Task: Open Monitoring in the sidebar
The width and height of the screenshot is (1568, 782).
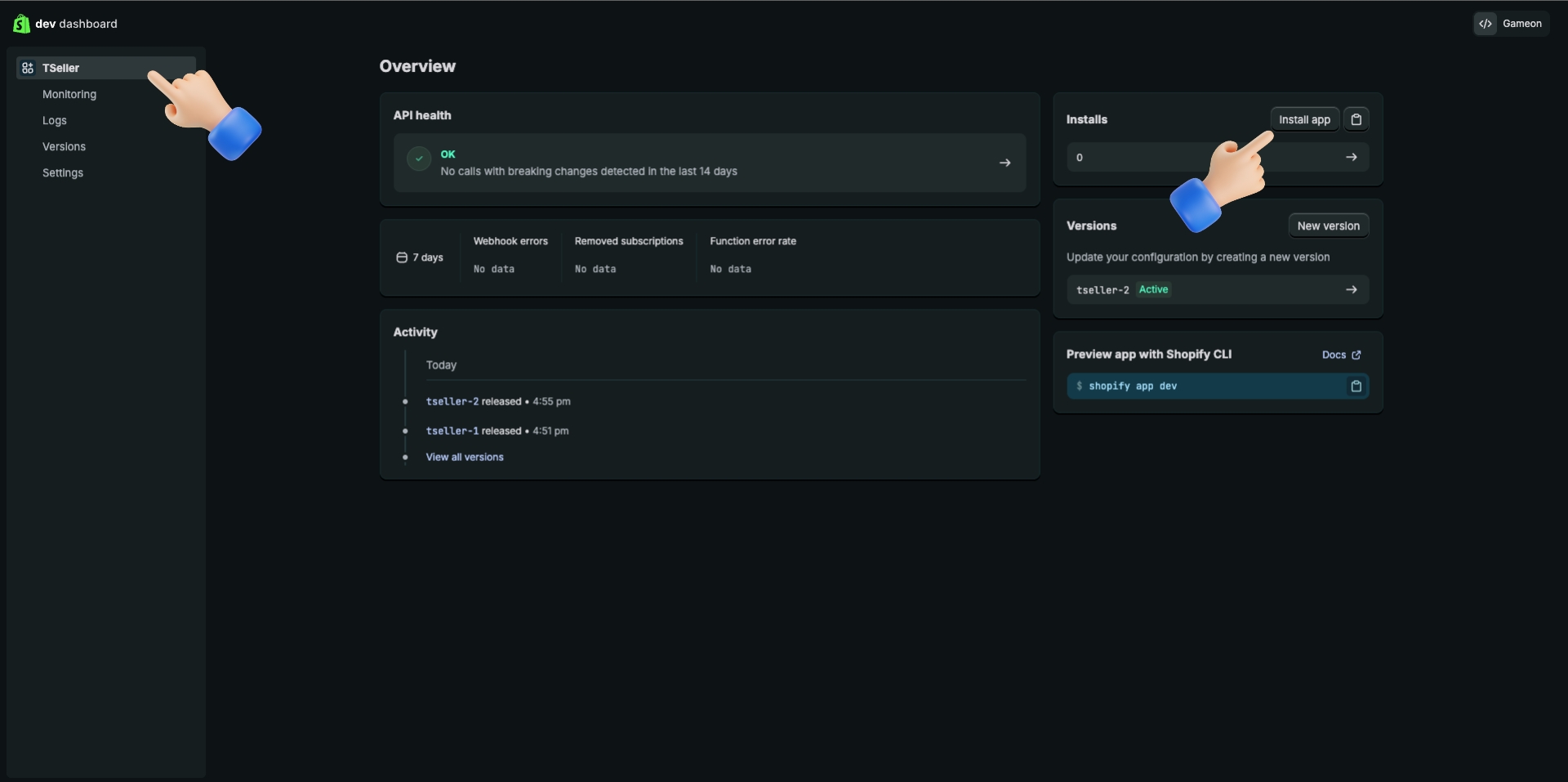Action: [x=69, y=94]
